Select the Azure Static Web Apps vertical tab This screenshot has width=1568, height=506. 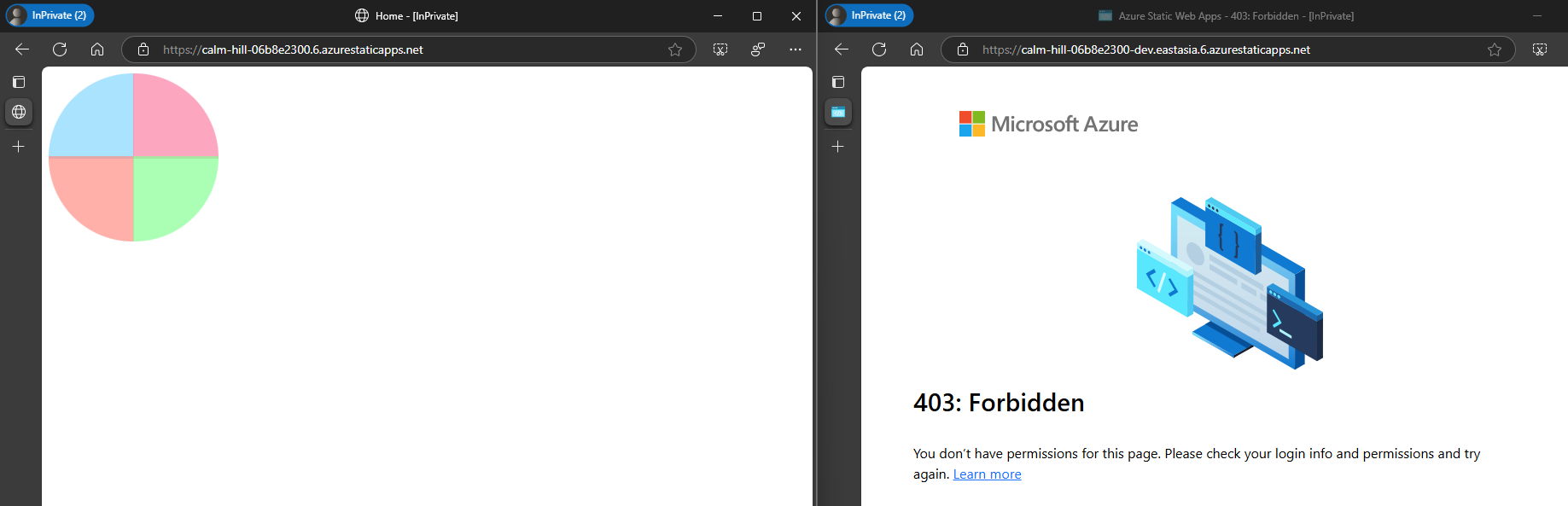pyautogui.click(x=838, y=112)
